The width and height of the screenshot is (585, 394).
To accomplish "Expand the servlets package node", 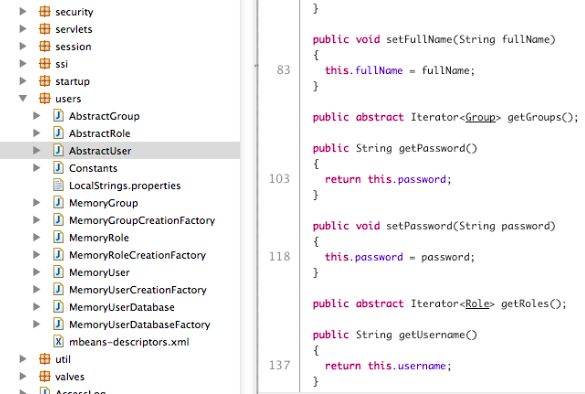I will click(x=23, y=29).
